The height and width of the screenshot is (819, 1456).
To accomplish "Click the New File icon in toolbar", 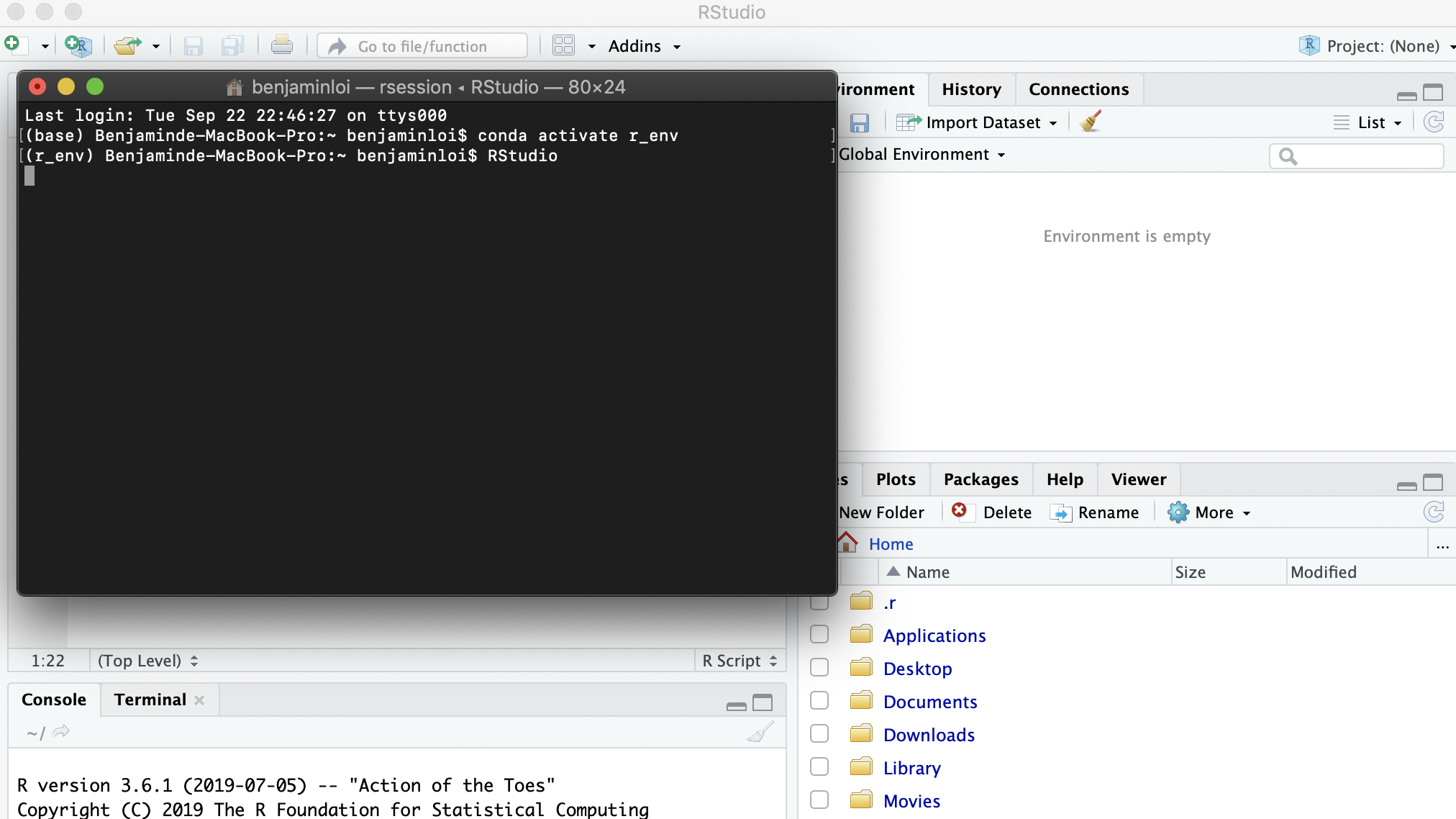I will click(x=15, y=45).
